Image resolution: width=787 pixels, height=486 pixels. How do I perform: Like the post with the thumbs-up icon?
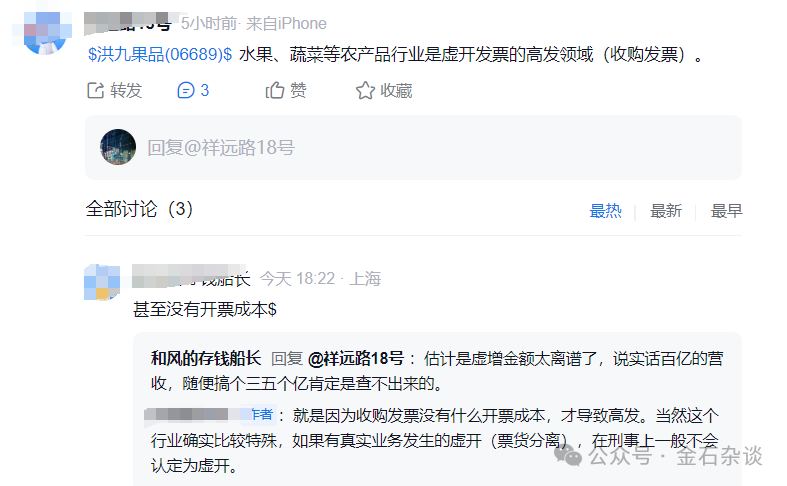275,90
